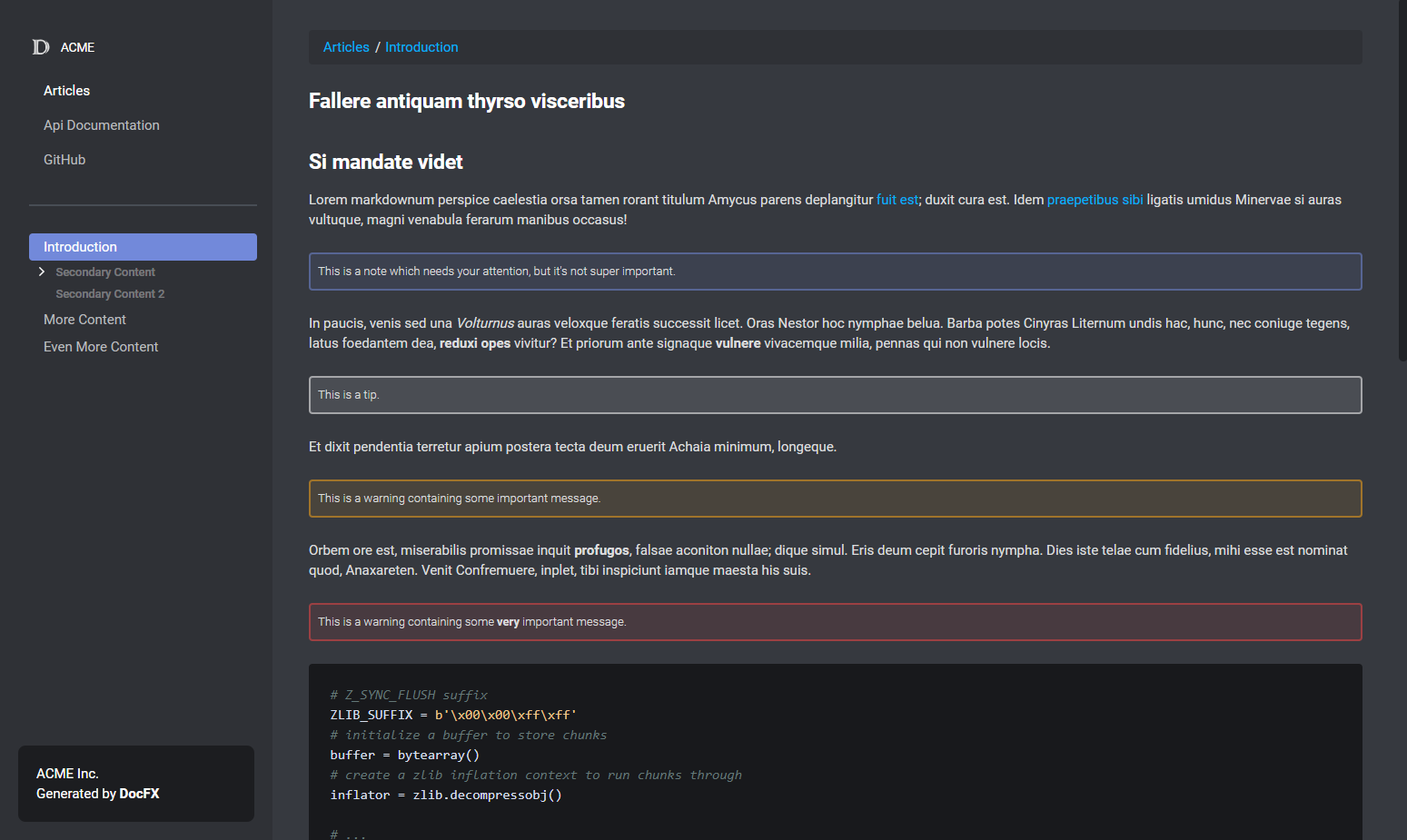Click the gray tip alert box
Screen dimensions: 1407x840
point(835,395)
